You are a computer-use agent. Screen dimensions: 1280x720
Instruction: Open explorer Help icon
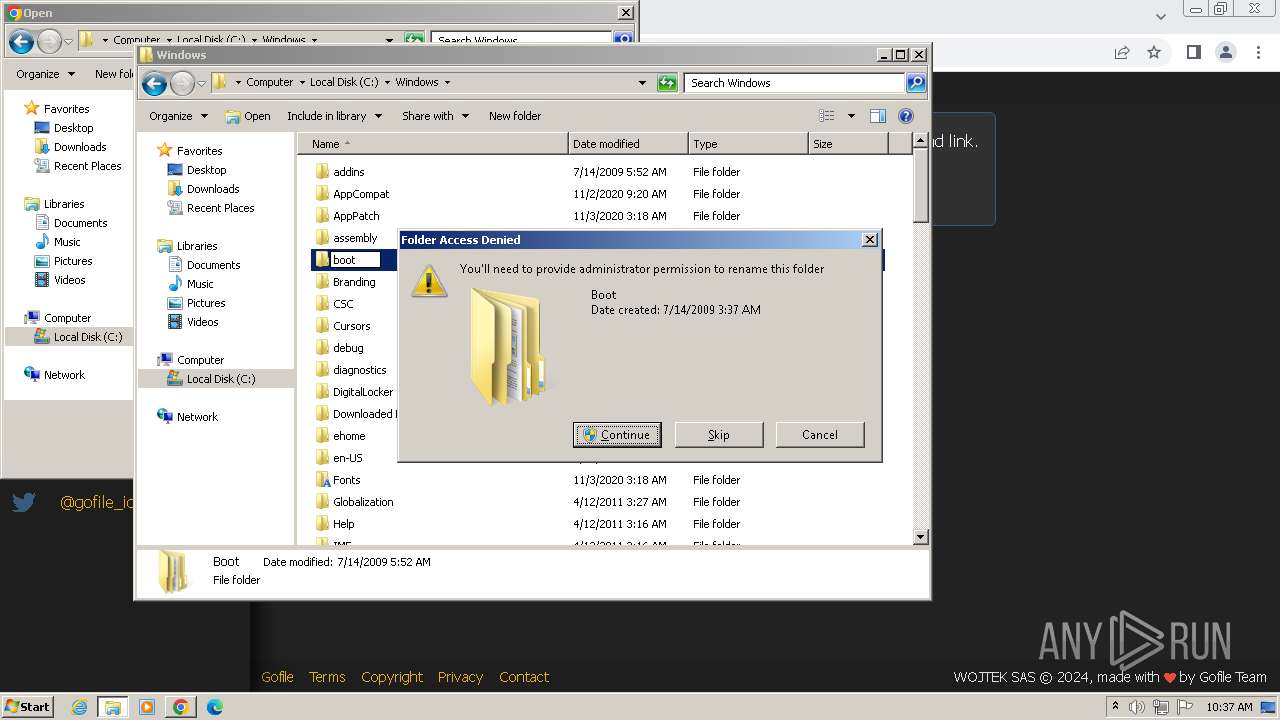click(x=906, y=116)
